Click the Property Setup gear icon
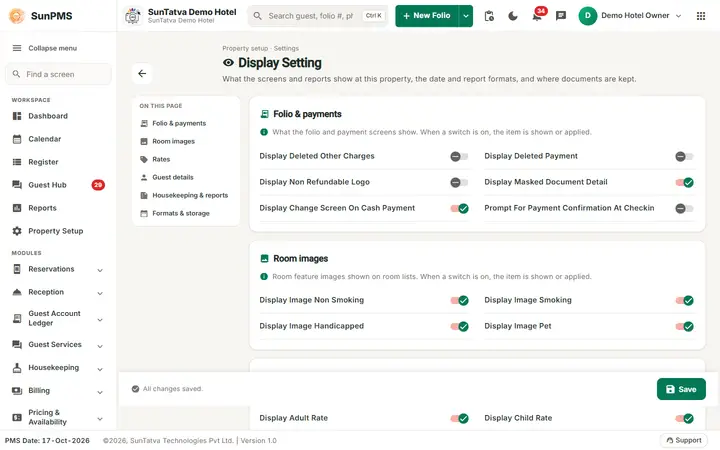Image resolution: width=720 pixels, height=450 pixels. (x=17, y=231)
